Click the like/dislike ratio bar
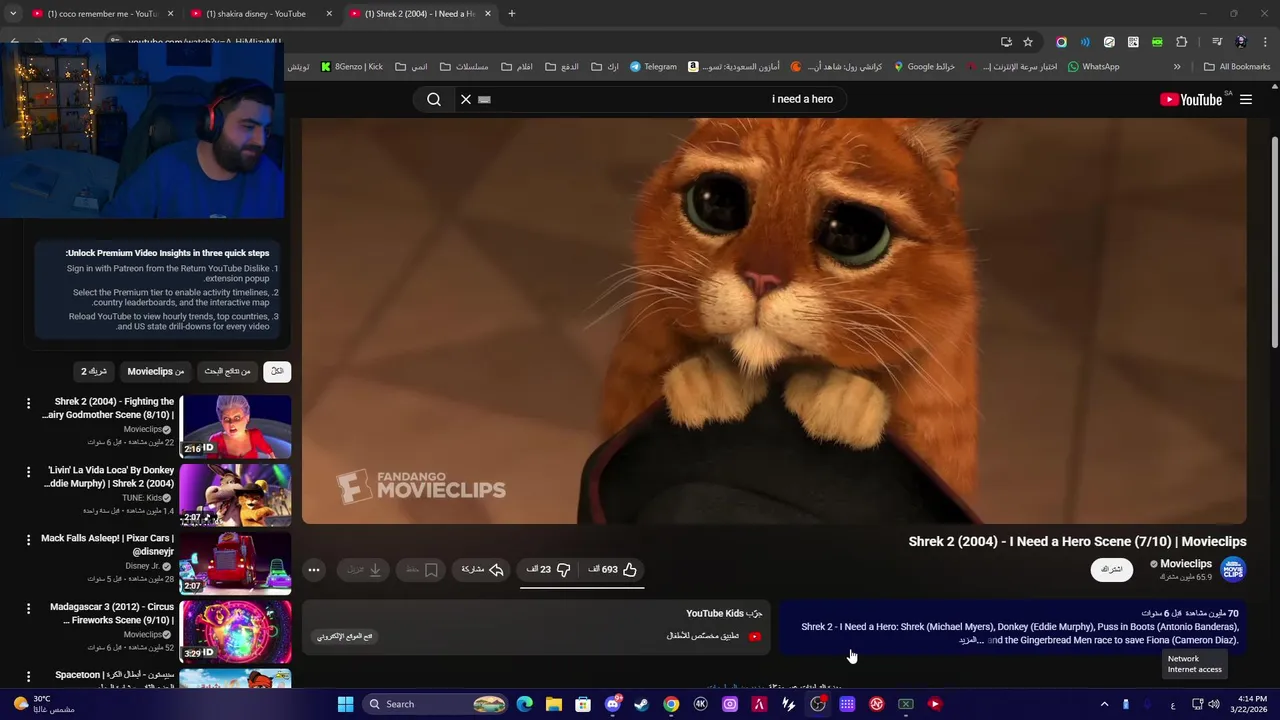 click(582, 588)
